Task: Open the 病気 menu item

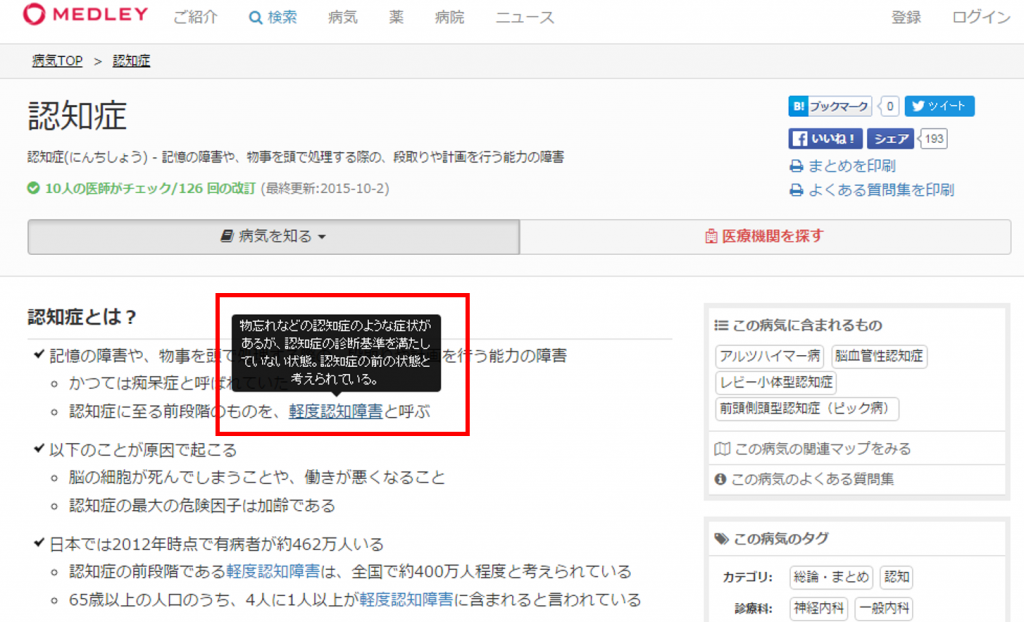Action: click(343, 18)
